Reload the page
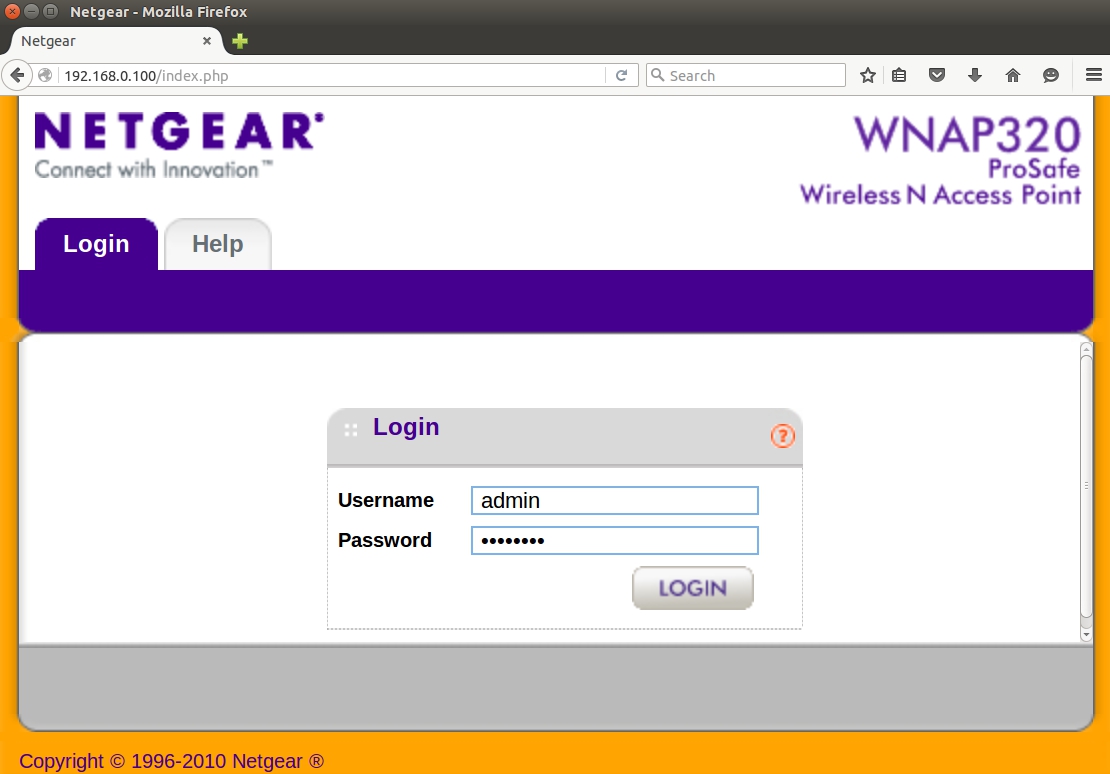Screen dimensions: 1110x774 pos(622,75)
